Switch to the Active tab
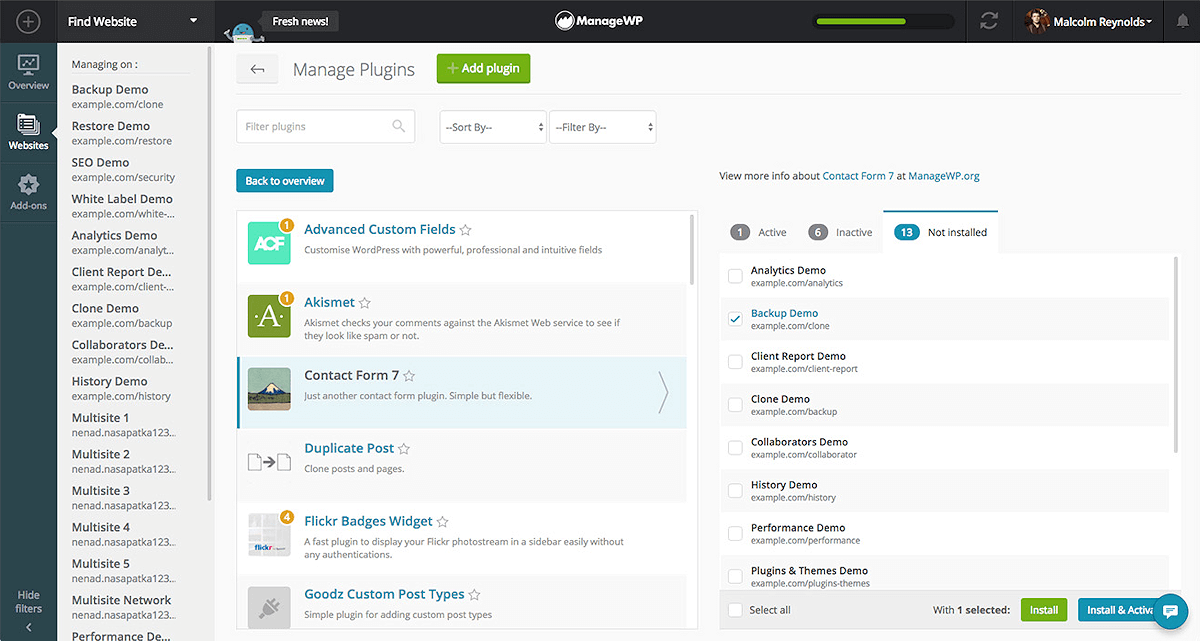The height and width of the screenshot is (641, 1200). [x=759, y=232]
